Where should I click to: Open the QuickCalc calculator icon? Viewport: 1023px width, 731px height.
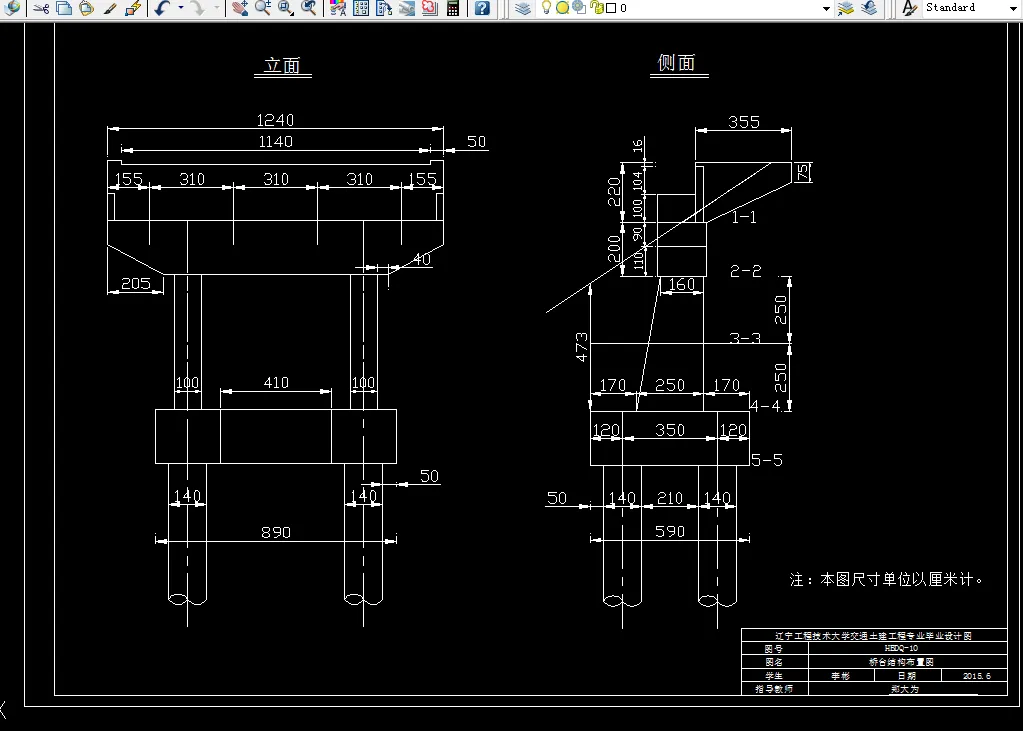point(453,8)
